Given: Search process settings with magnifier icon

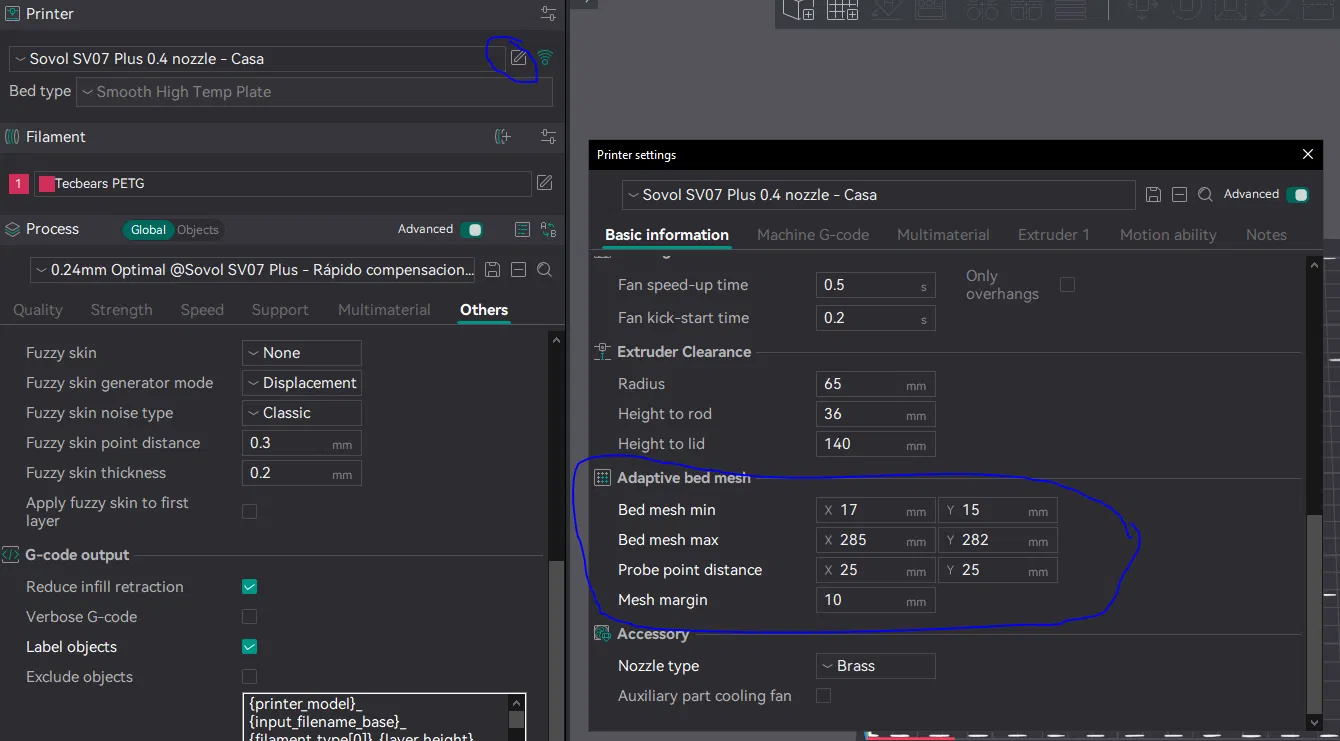Looking at the screenshot, I should point(545,270).
